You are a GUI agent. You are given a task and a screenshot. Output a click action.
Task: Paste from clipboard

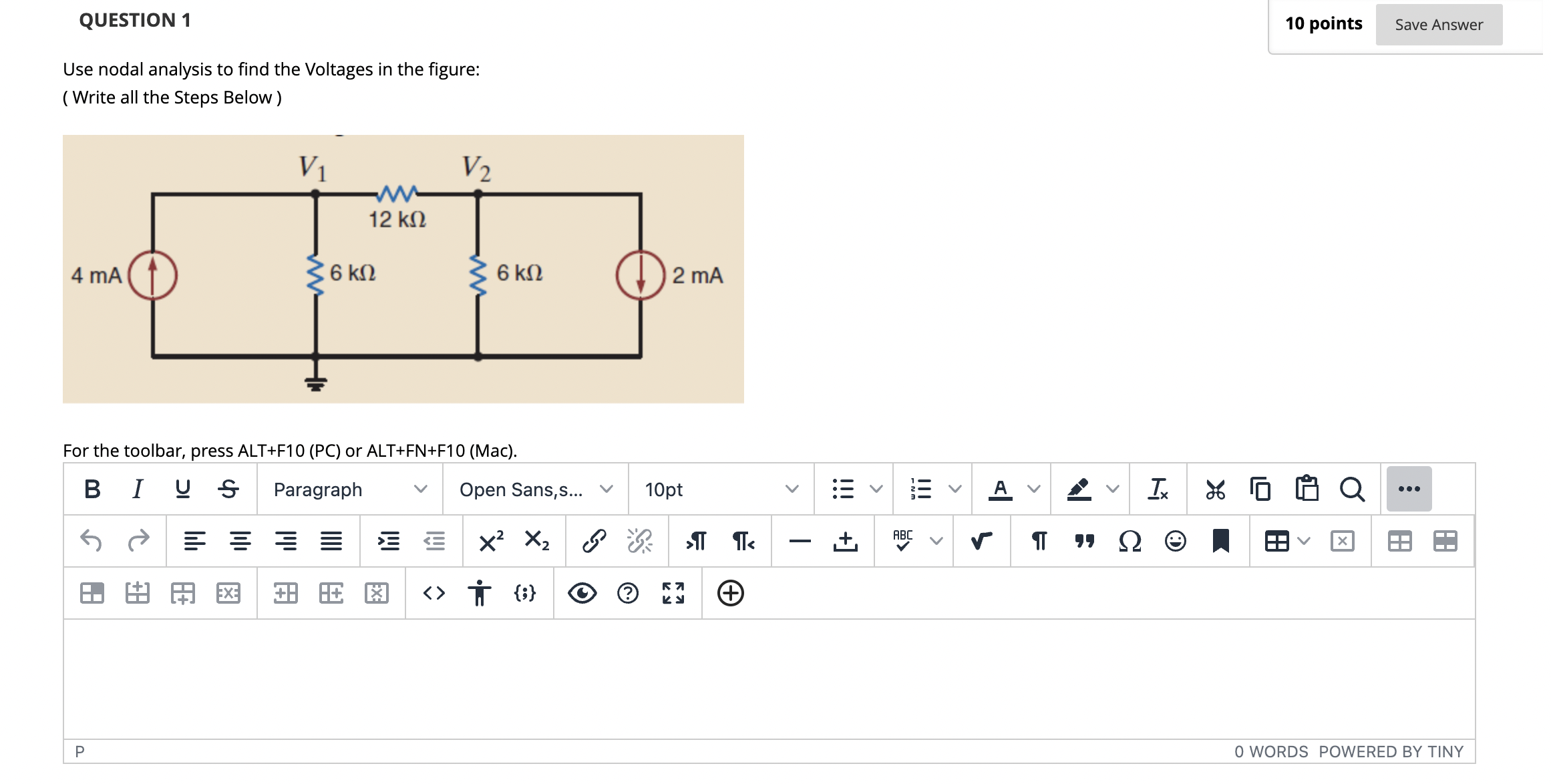point(1307,489)
